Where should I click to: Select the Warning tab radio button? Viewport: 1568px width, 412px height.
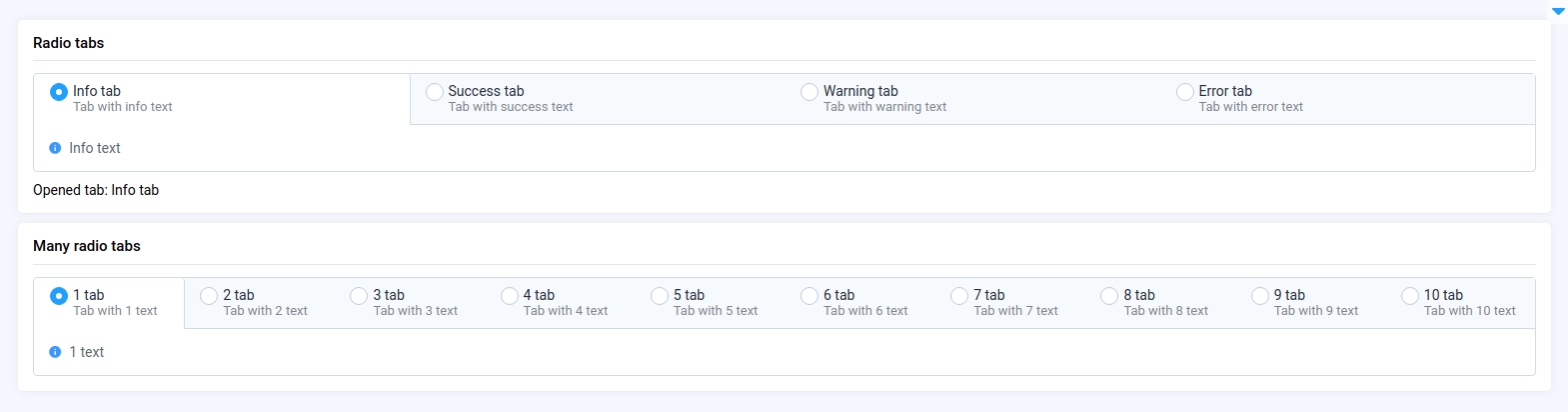click(809, 92)
